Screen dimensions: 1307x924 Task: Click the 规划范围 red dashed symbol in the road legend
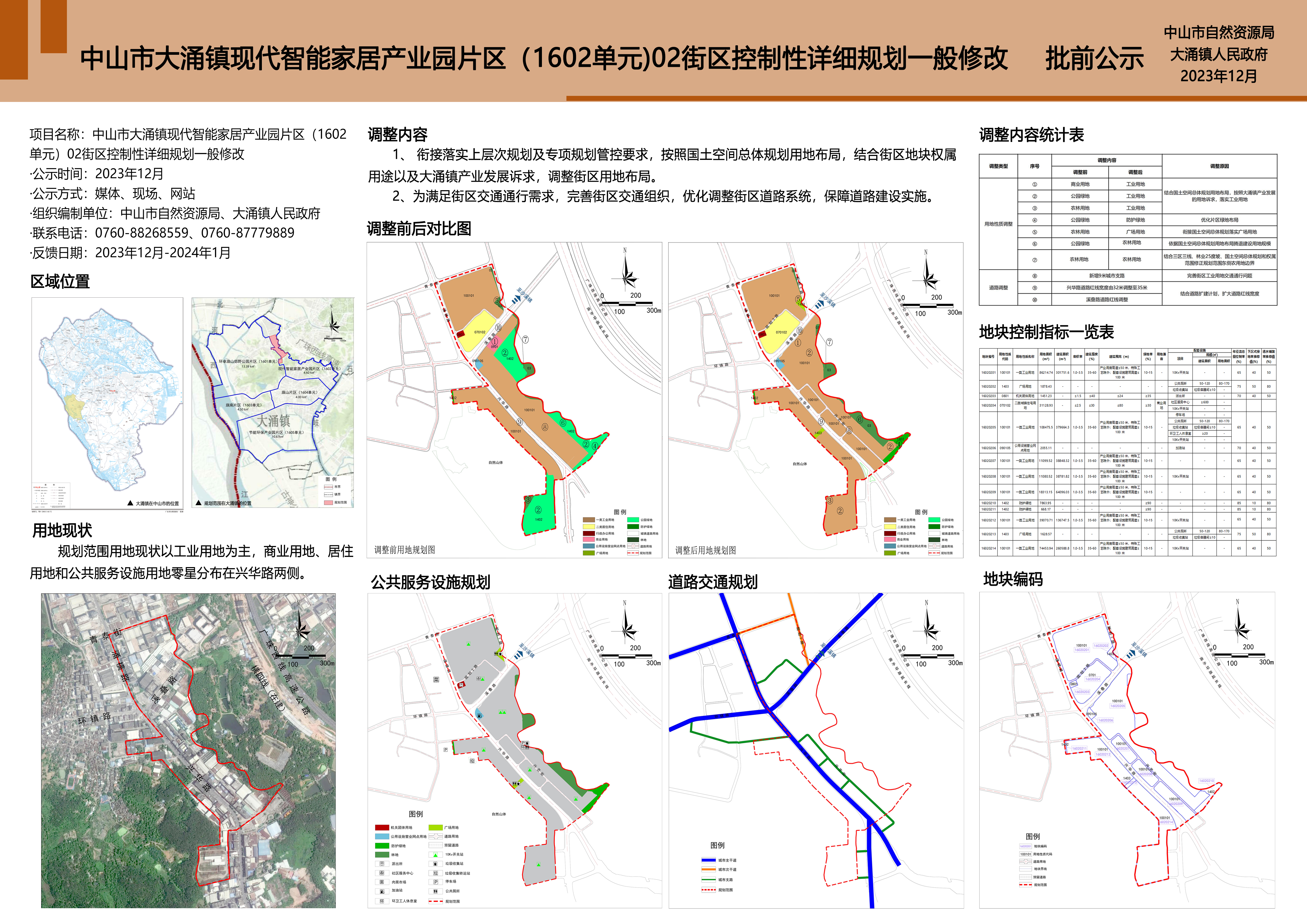(708, 890)
